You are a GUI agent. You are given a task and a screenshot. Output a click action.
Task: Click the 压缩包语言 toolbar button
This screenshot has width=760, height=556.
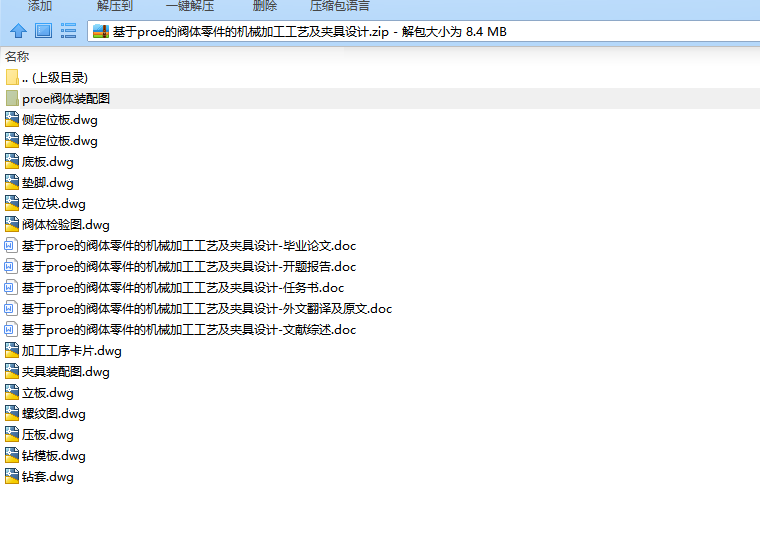340,6
